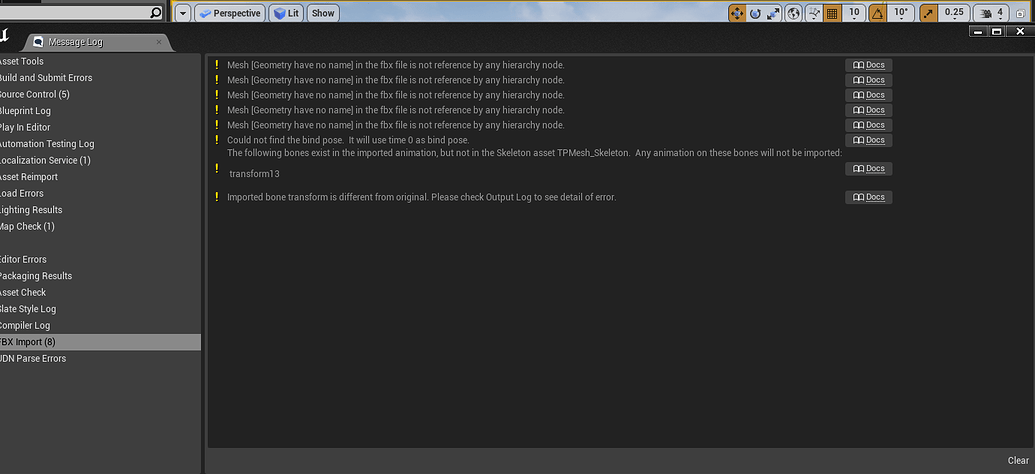The width and height of the screenshot is (1035, 474).
Task: Click the world coordinate system globe icon
Action: coord(793,13)
